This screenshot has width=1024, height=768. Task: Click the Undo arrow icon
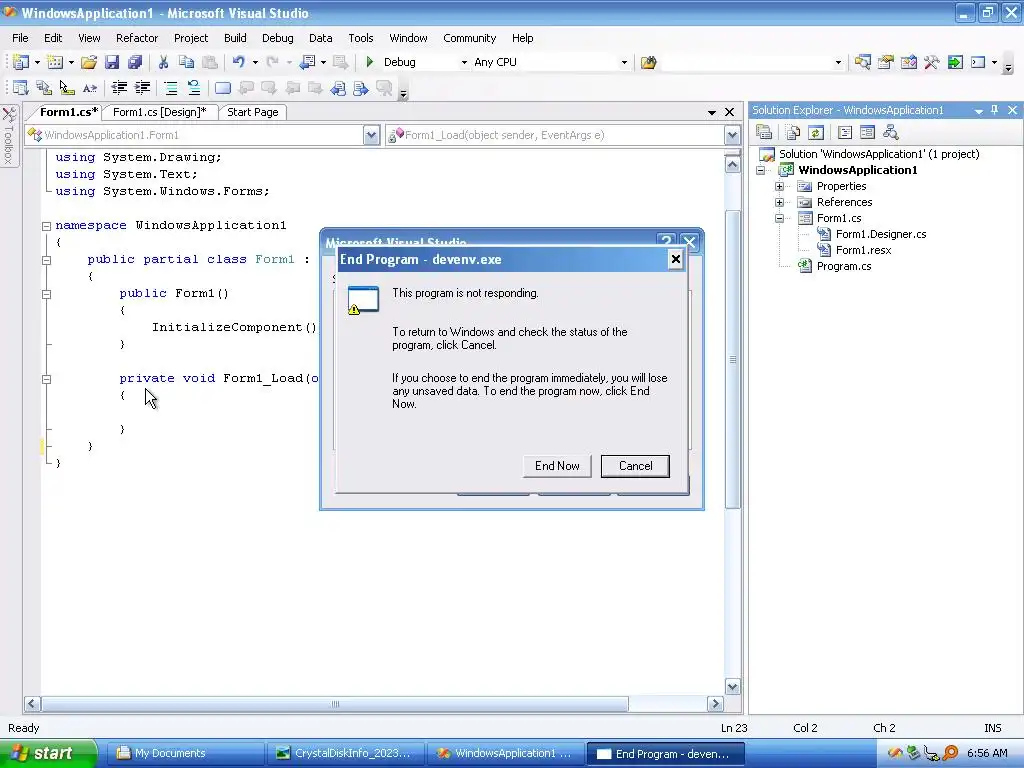[238, 62]
